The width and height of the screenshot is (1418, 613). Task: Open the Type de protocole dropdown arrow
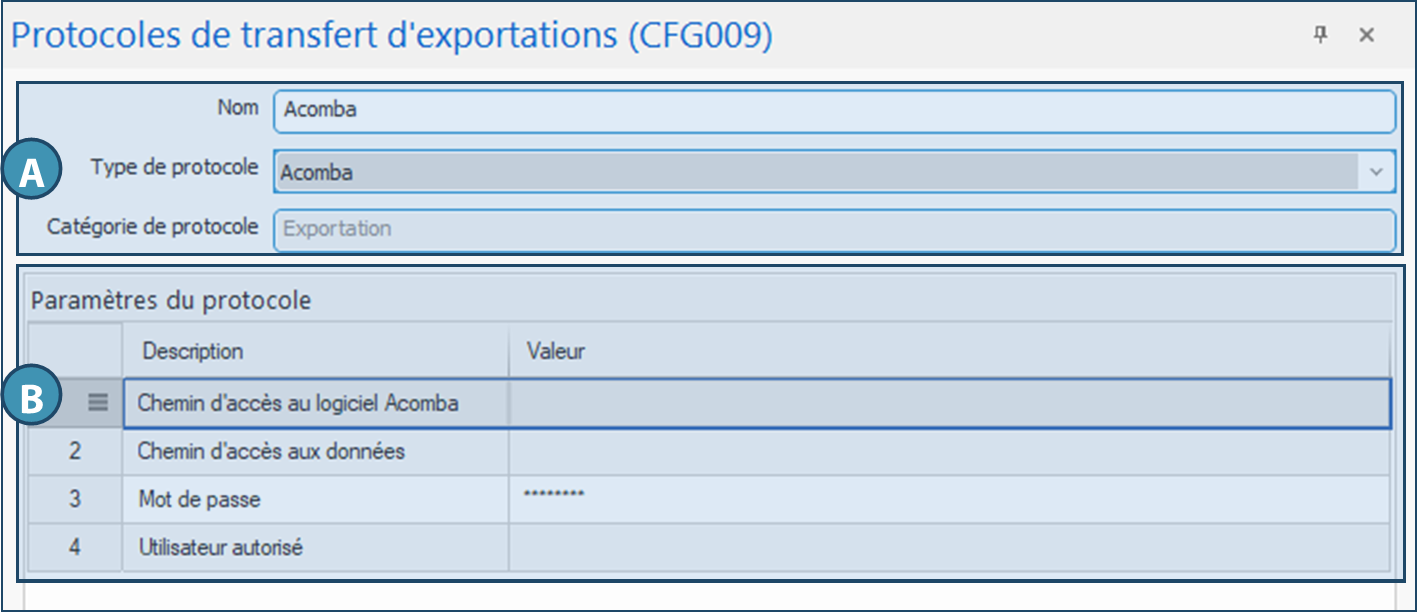tap(1376, 172)
